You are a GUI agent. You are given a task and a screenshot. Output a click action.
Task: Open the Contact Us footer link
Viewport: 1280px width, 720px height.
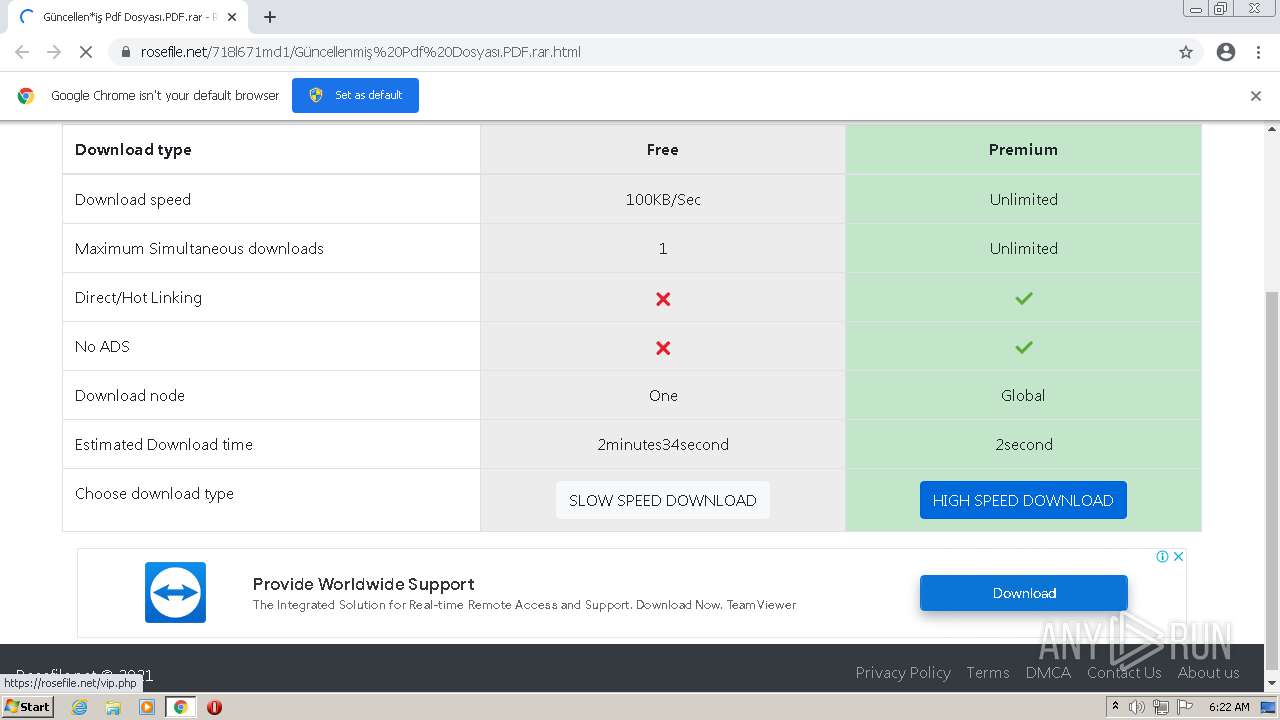(1124, 672)
